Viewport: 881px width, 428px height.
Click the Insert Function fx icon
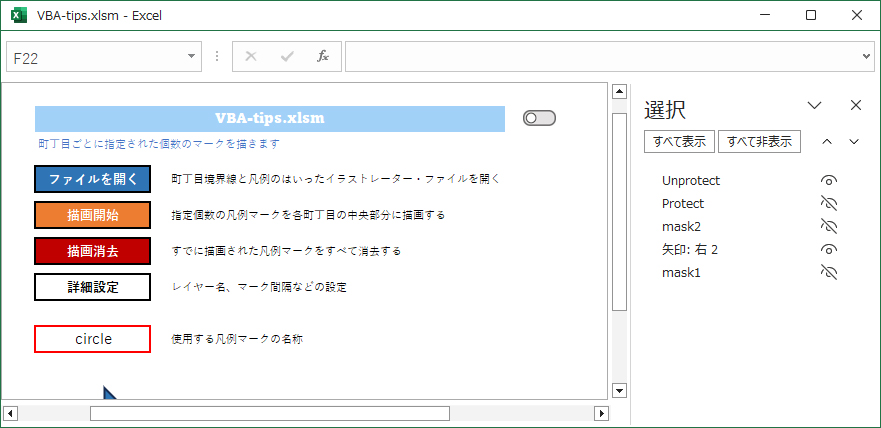(323, 57)
